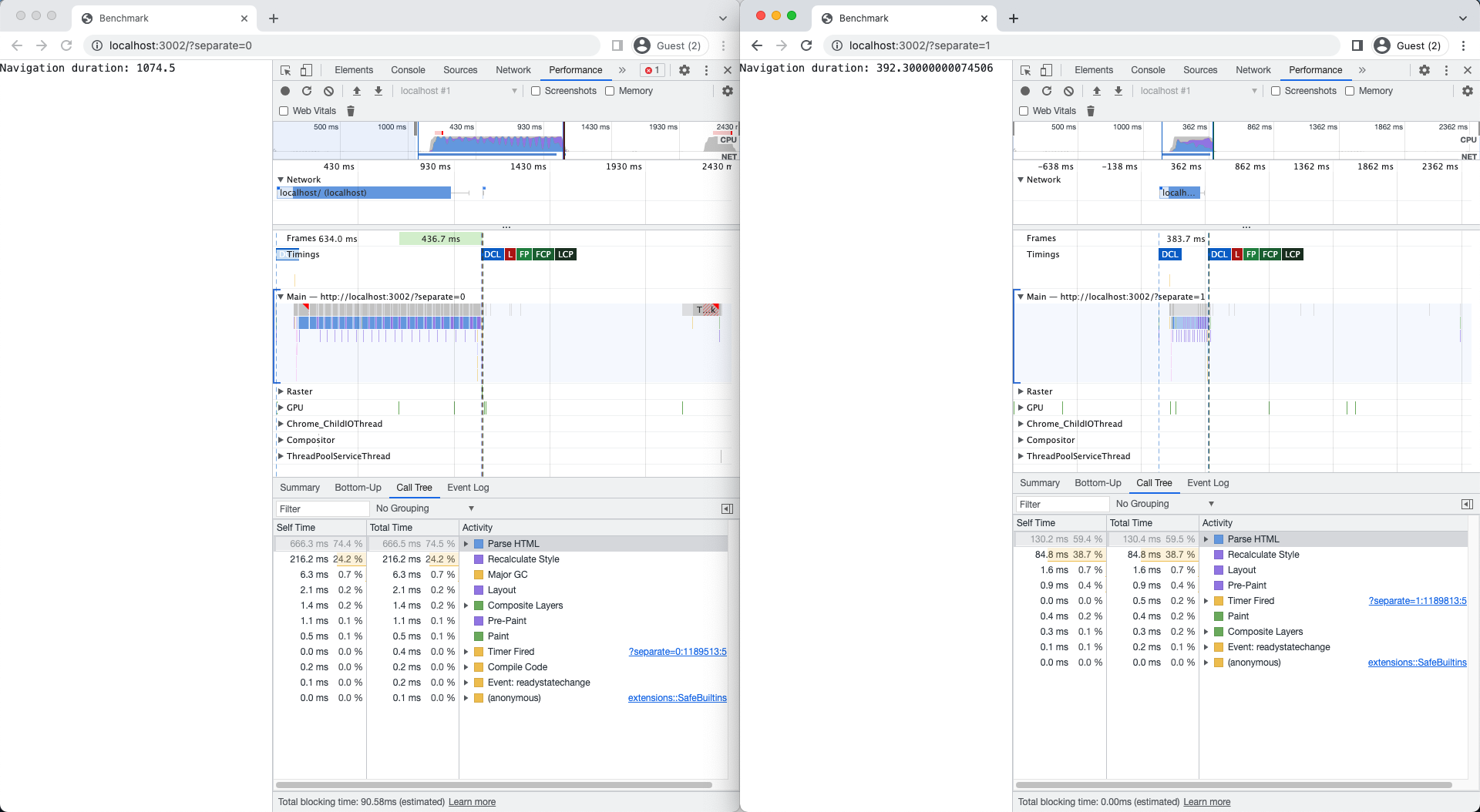This screenshot has width=1480, height=812.
Task: Toggle device toolbar icon in left DevTools
Action: coord(306,70)
